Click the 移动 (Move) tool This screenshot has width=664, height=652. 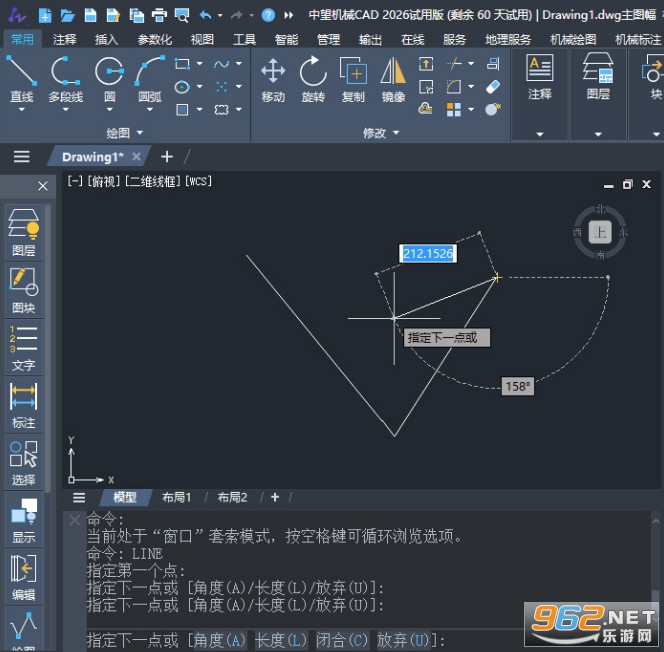273,79
